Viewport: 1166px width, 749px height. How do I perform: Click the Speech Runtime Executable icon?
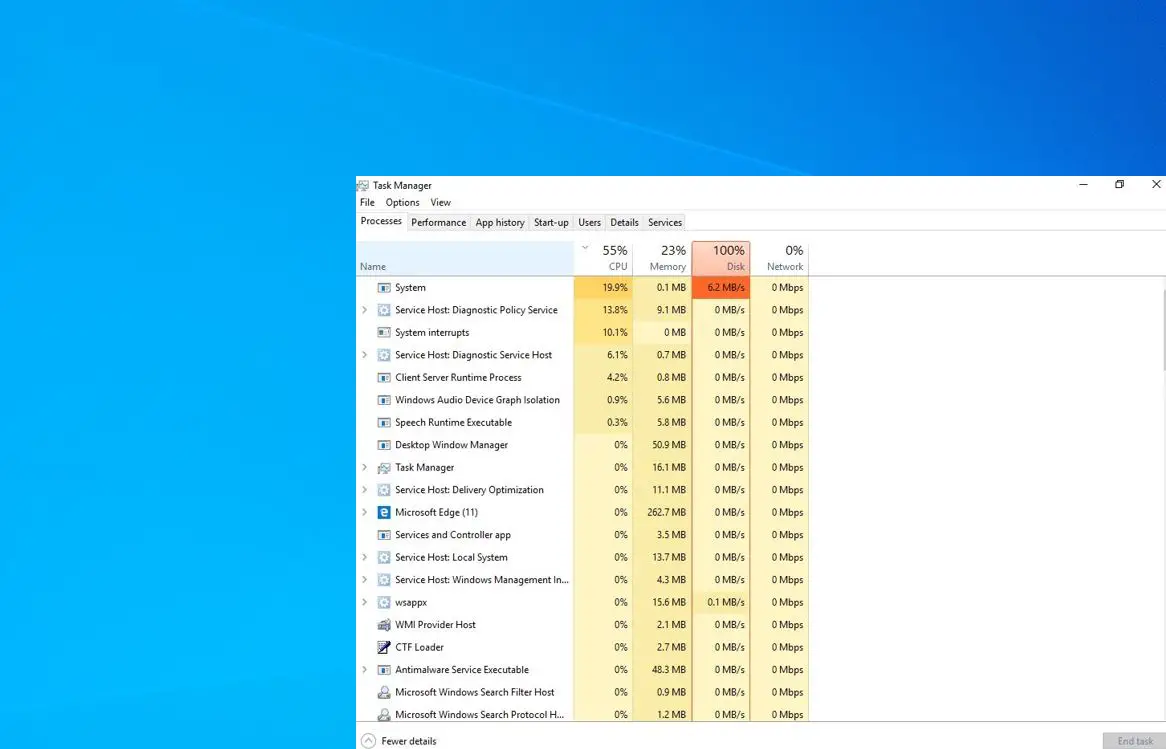point(384,422)
